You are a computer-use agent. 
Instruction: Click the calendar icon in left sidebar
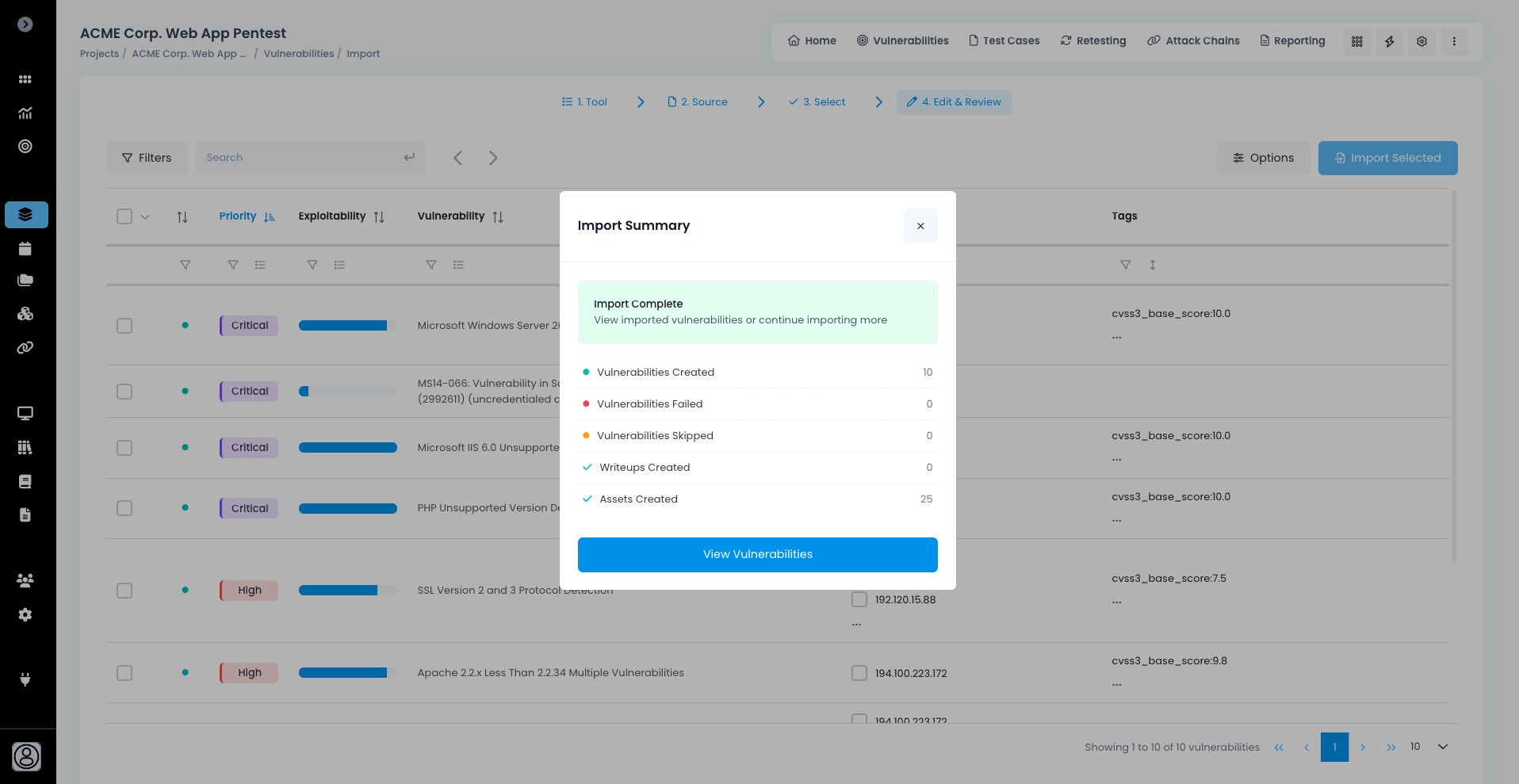pyautogui.click(x=25, y=249)
